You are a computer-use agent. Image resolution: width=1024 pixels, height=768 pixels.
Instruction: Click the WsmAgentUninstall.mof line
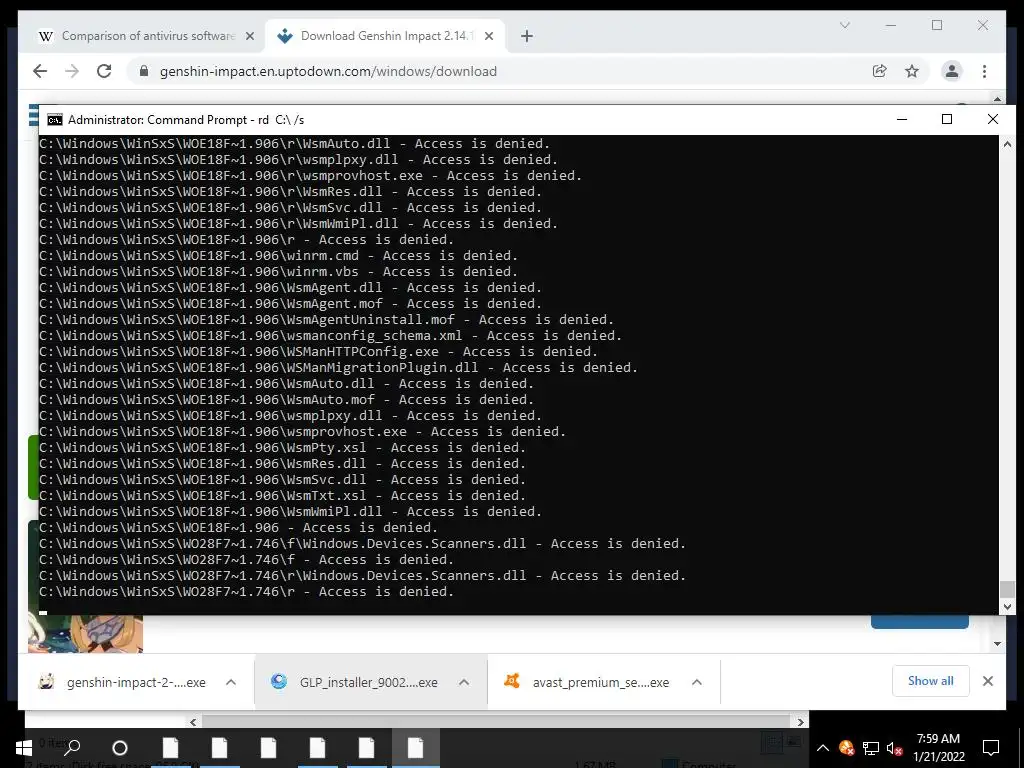coord(327,319)
